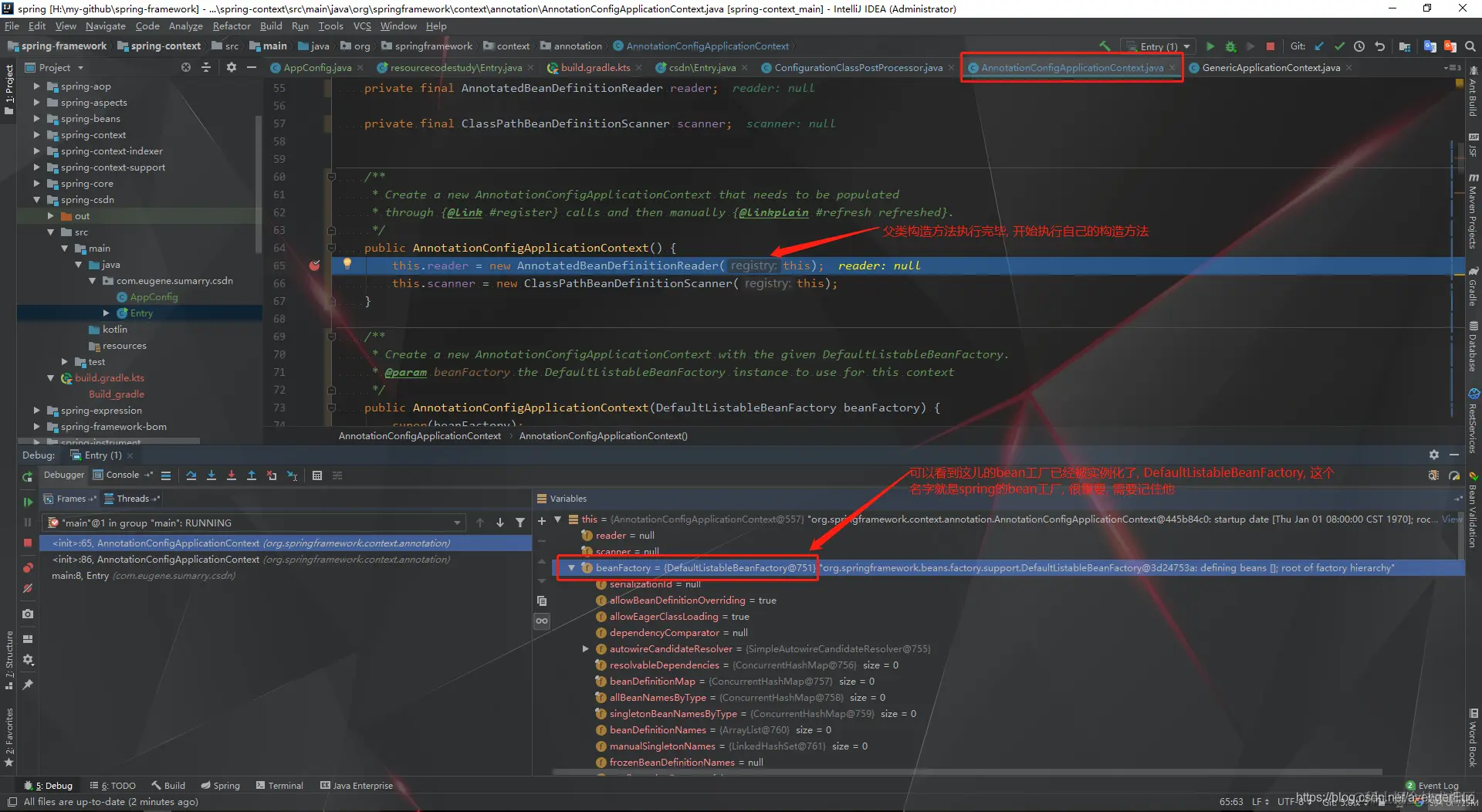1482x812 pixels.
Task: Select the Entry class in Project tree
Action: coord(141,313)
